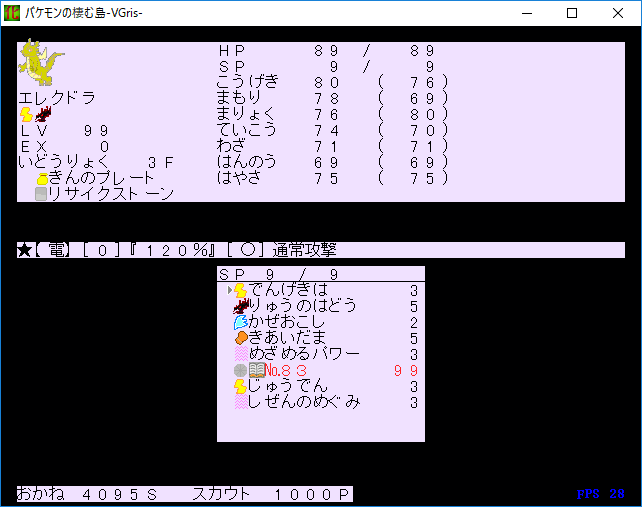This screenshot has width=642, height=507.
Task: Click the pink pattern icon beside しぜんのめぐみ
Action: pos(241,402)
